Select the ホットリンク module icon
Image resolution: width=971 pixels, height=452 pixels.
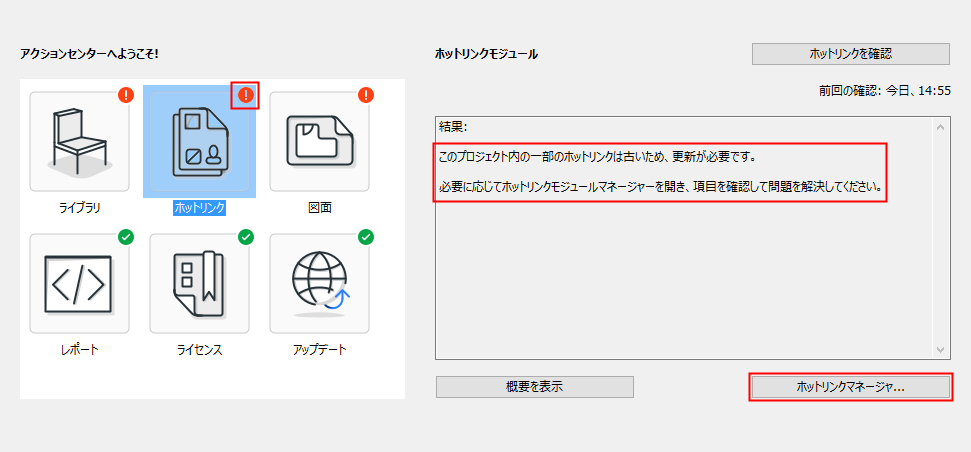(199, 141)
